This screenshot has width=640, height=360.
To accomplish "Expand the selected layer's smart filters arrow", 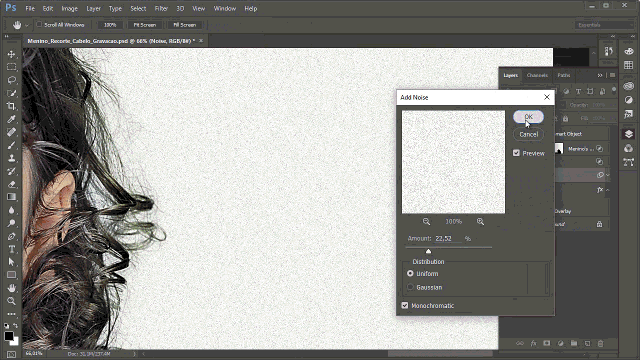I will (x=607, y=175).
